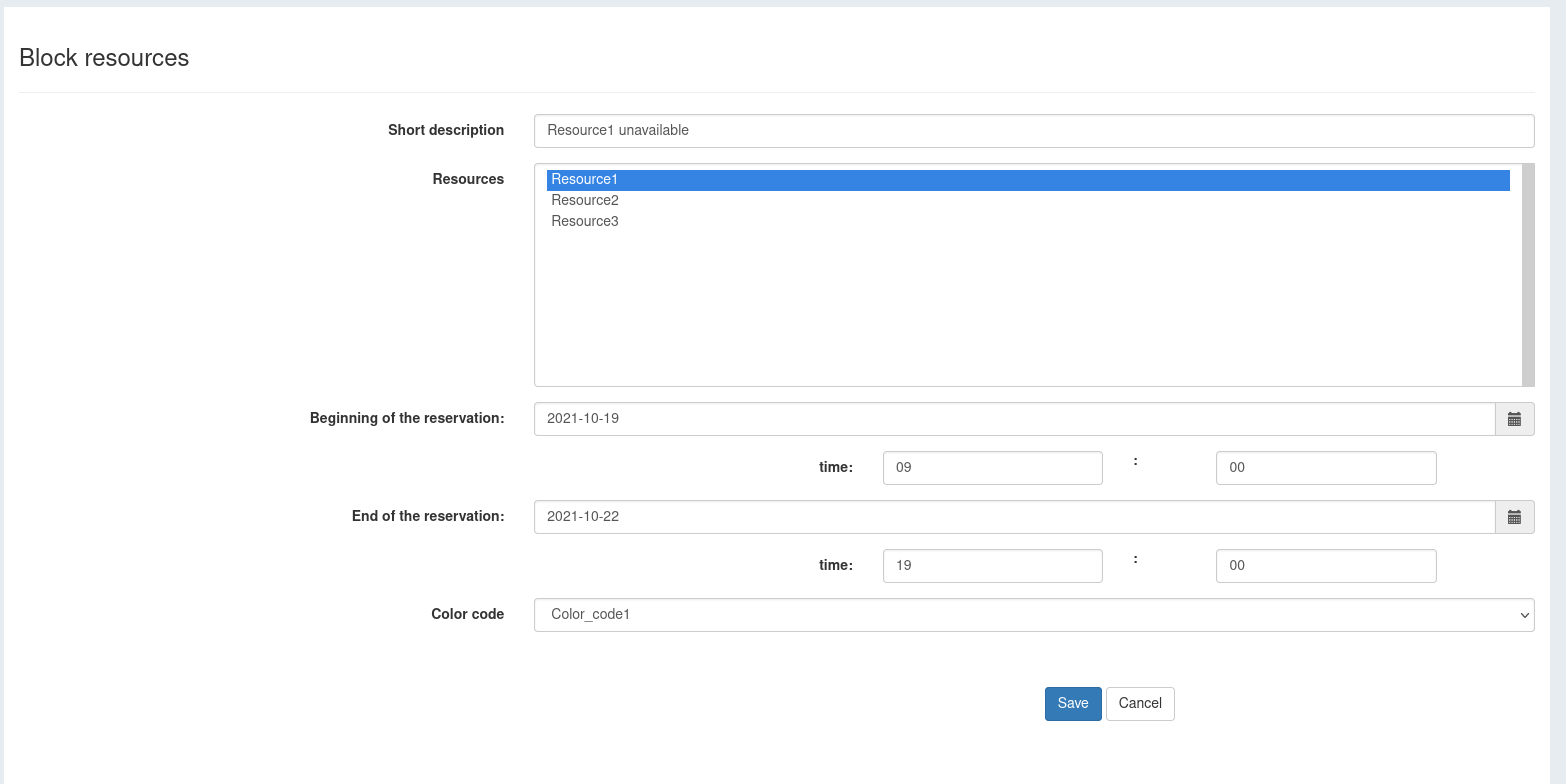The width and height of the screenshot is (1566, 784).
Task: Click the Beginning of the reservation label
Action: pos(407,418)
